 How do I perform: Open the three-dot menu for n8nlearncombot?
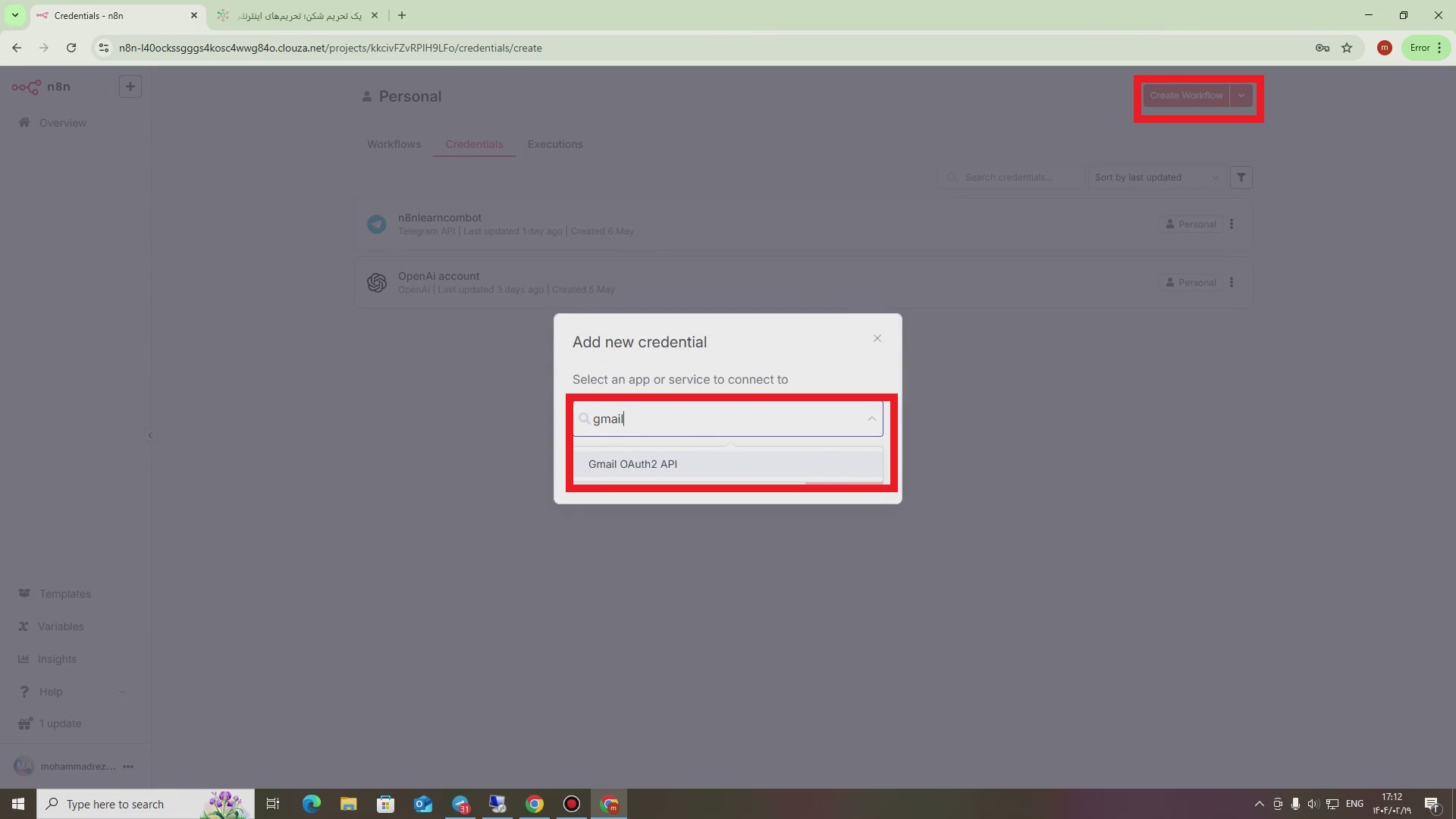(x=1232, y=224)
